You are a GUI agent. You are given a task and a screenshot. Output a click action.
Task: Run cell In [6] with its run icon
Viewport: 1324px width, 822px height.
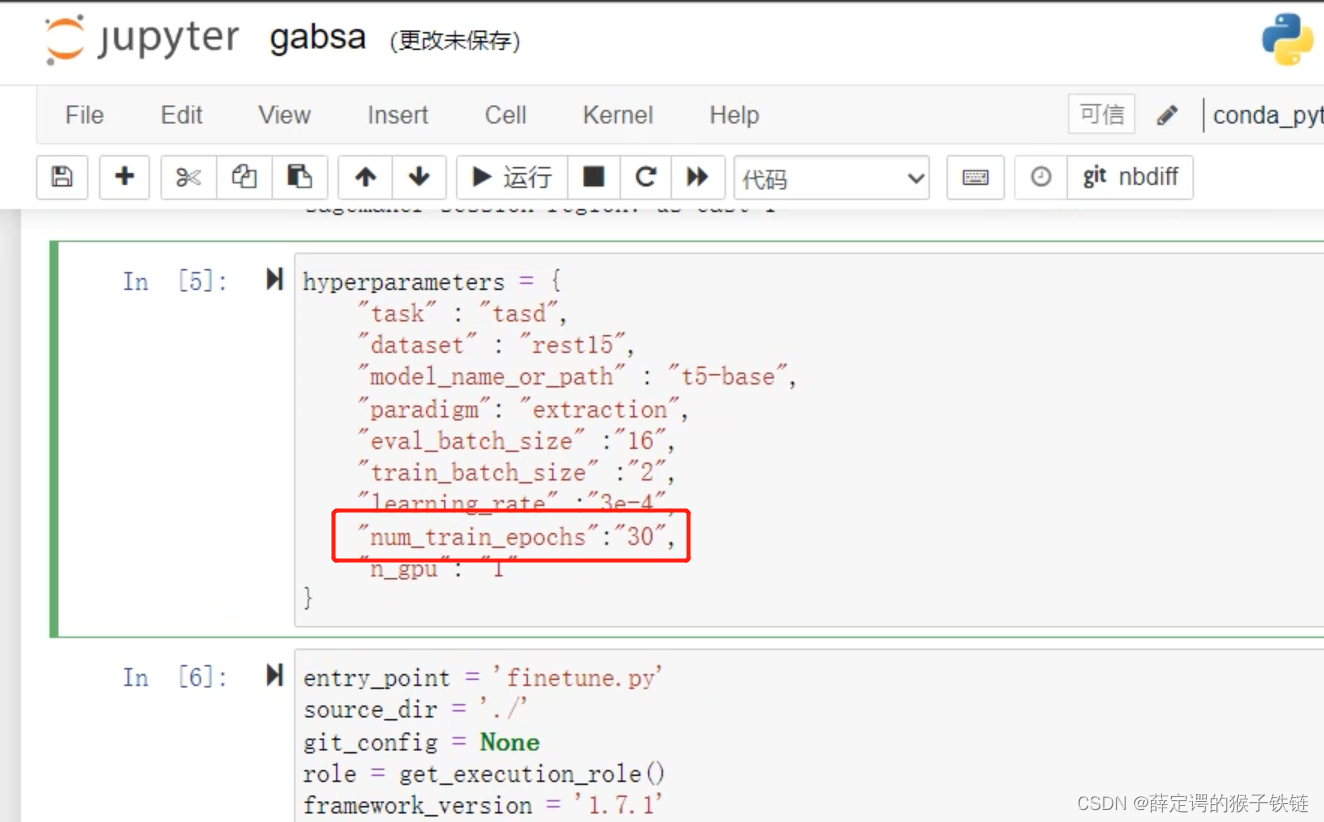[x=274, y=675]
